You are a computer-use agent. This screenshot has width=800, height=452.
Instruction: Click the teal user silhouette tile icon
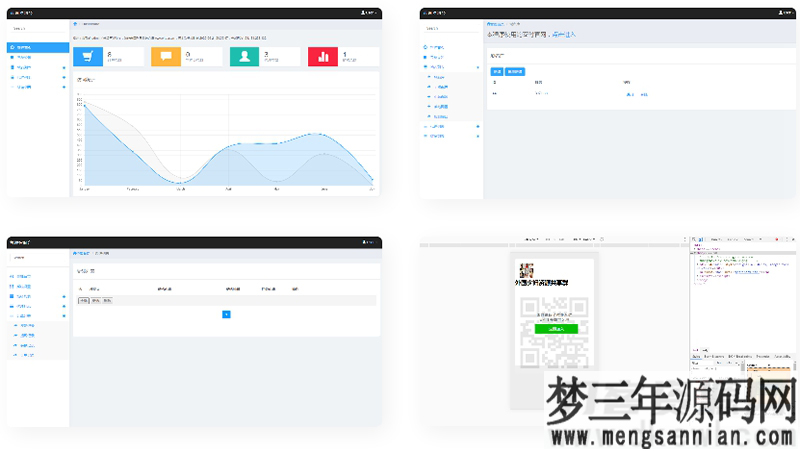point(244,57)
